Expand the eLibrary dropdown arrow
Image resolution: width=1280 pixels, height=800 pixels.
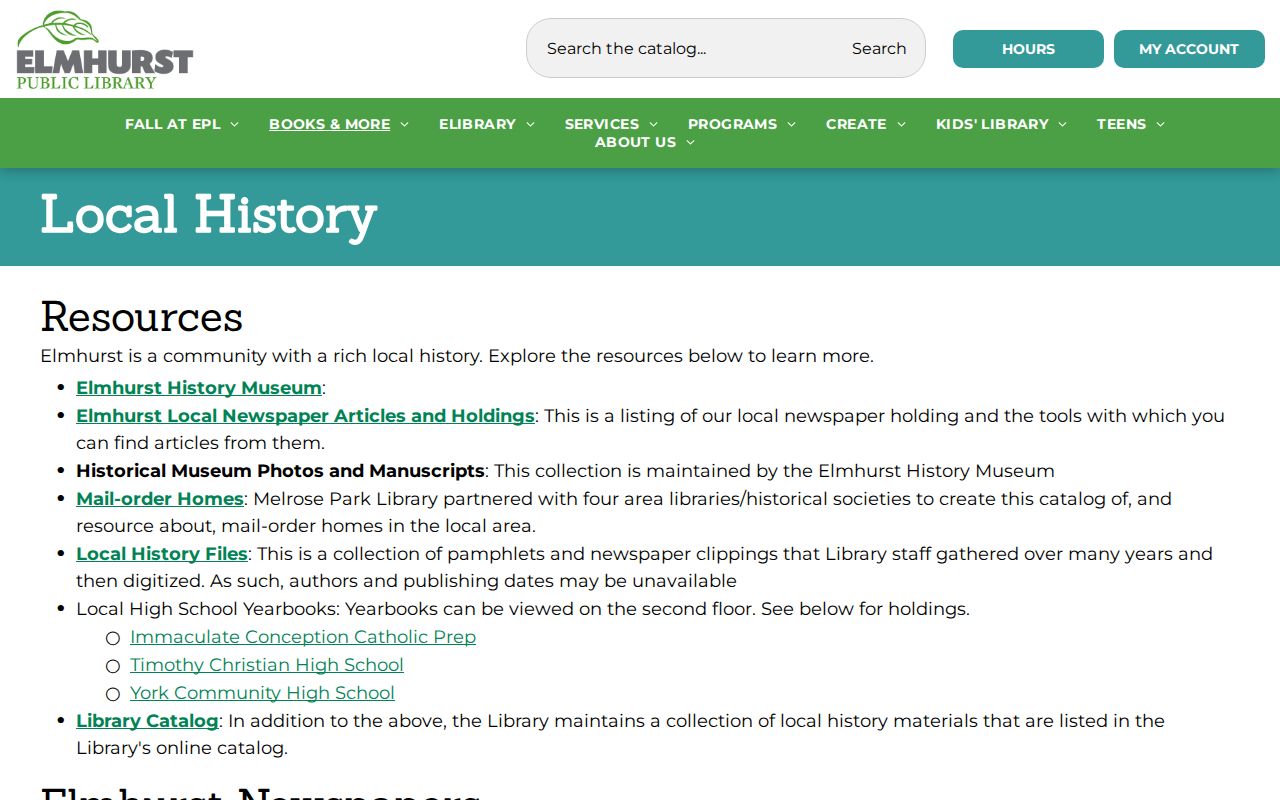pyautogui.click(x=530, y=124)
